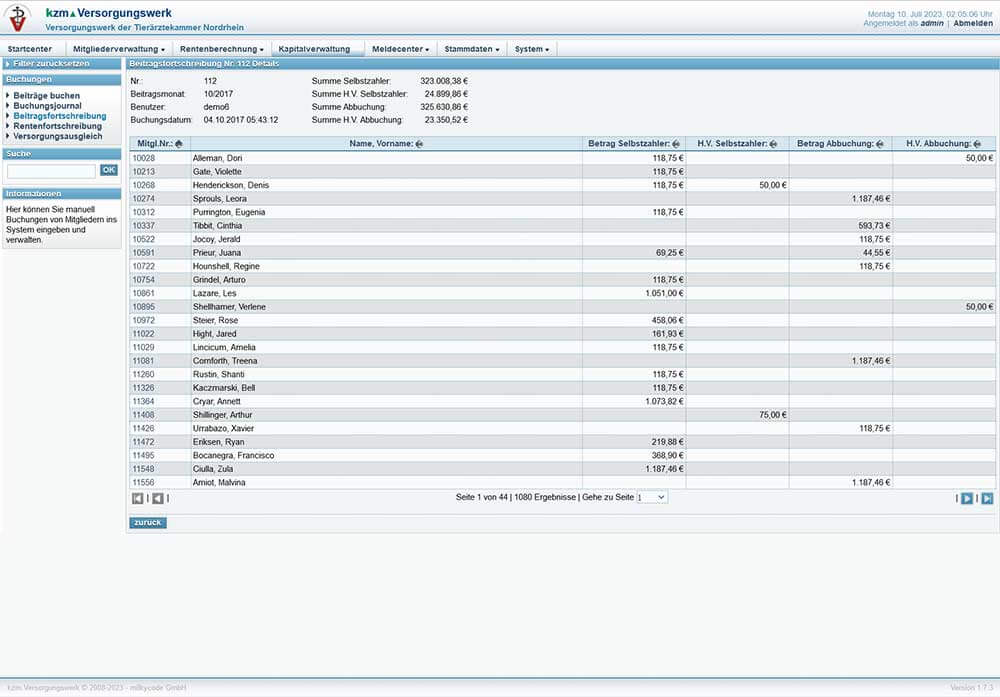Click name Kaczmarski, Bell
Image resolution: width=1000 pixels, height=697 pixels.
click(224, 388)
